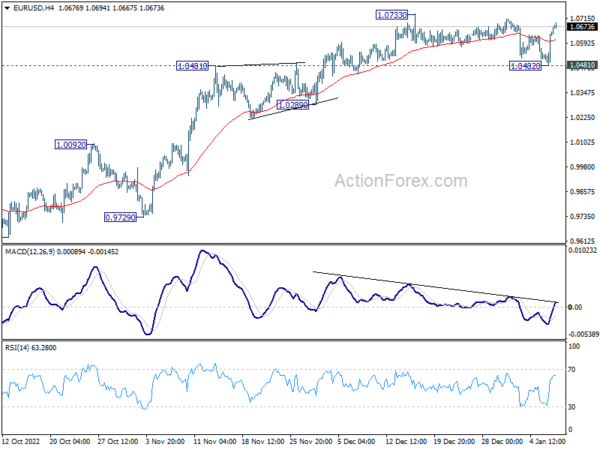Select the 1.00920 price label

click(71, 145)
